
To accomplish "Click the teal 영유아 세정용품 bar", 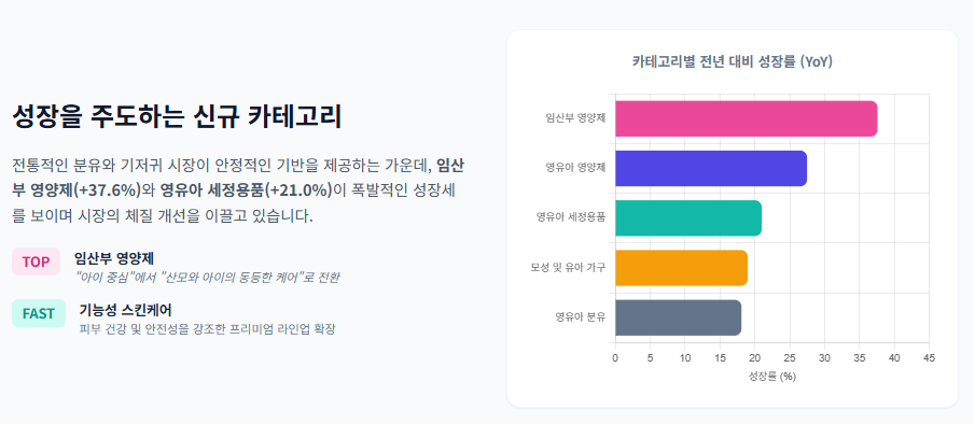I will coord(688,218).
